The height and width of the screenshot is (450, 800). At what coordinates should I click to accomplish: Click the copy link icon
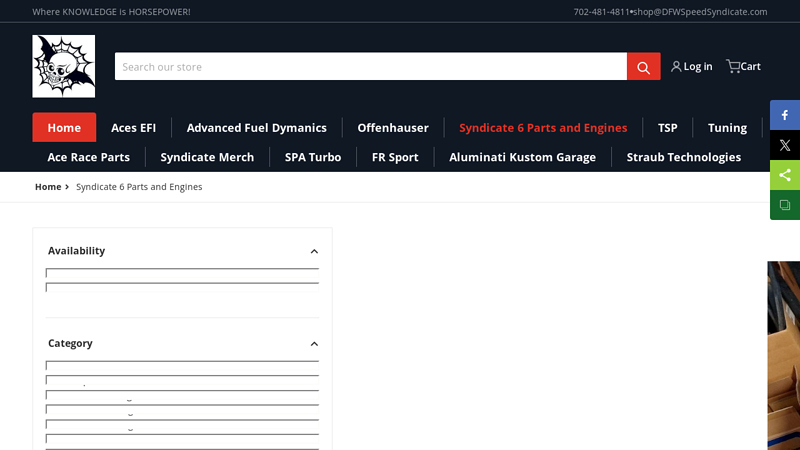tap(785, 205)
